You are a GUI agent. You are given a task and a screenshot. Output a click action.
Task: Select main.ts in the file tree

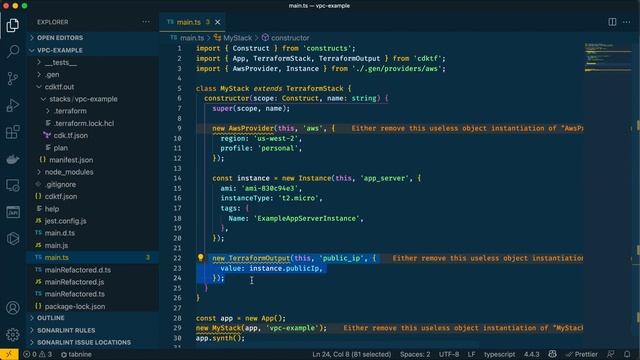(93, 258)
